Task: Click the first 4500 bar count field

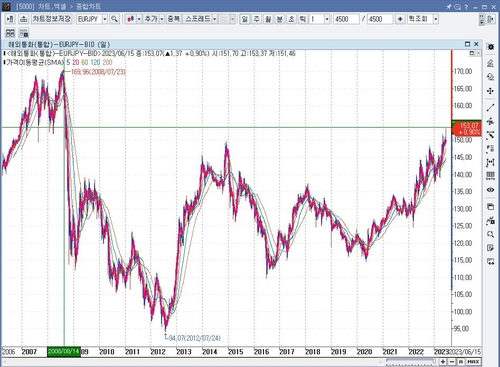Action: 346,19
